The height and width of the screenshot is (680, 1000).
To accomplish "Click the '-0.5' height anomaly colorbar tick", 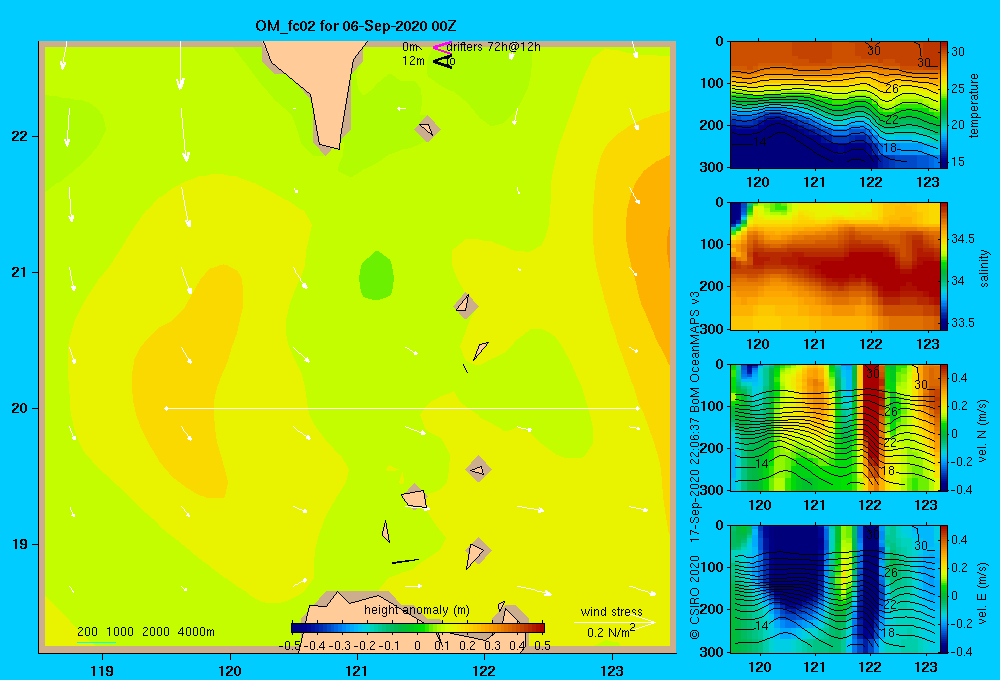I will [x=290, y=646].
